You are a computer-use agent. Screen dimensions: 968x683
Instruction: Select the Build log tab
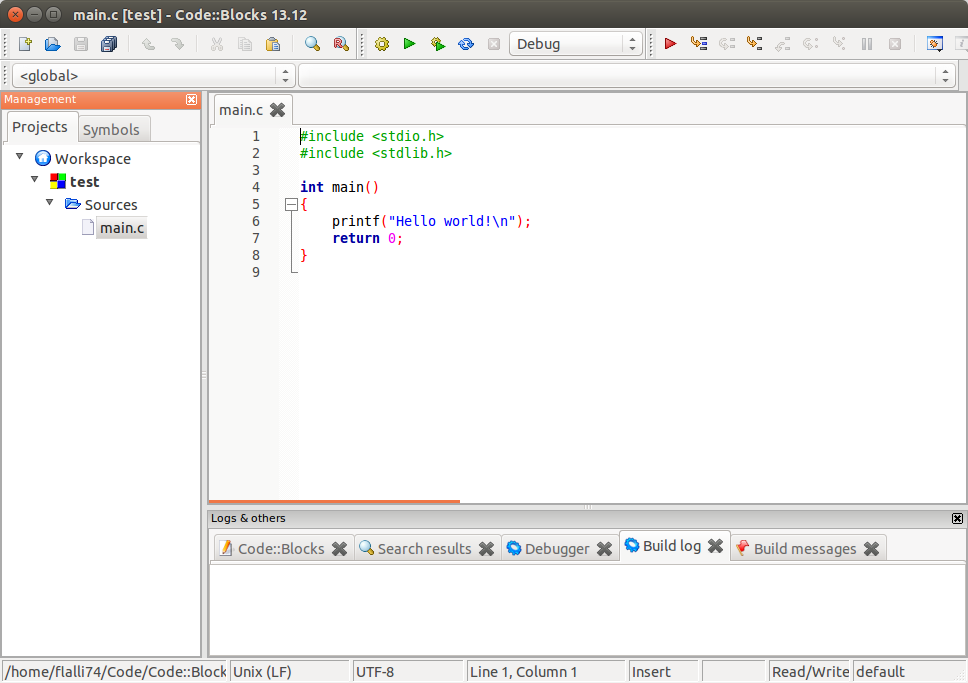coord(672,546)
